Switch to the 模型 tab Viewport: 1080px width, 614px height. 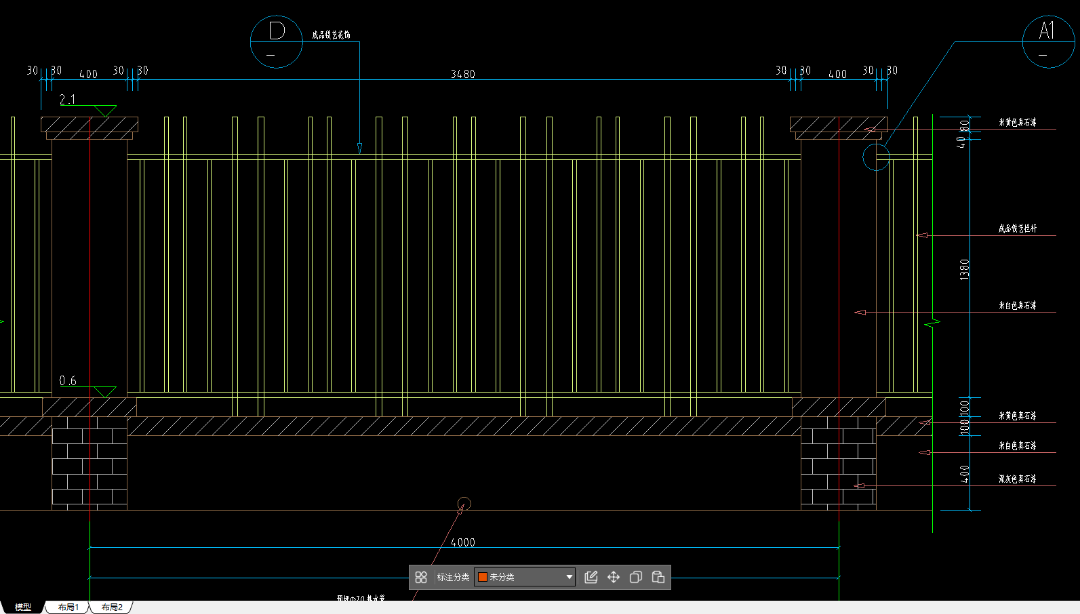pyautogui.click(x=23, y=607)
